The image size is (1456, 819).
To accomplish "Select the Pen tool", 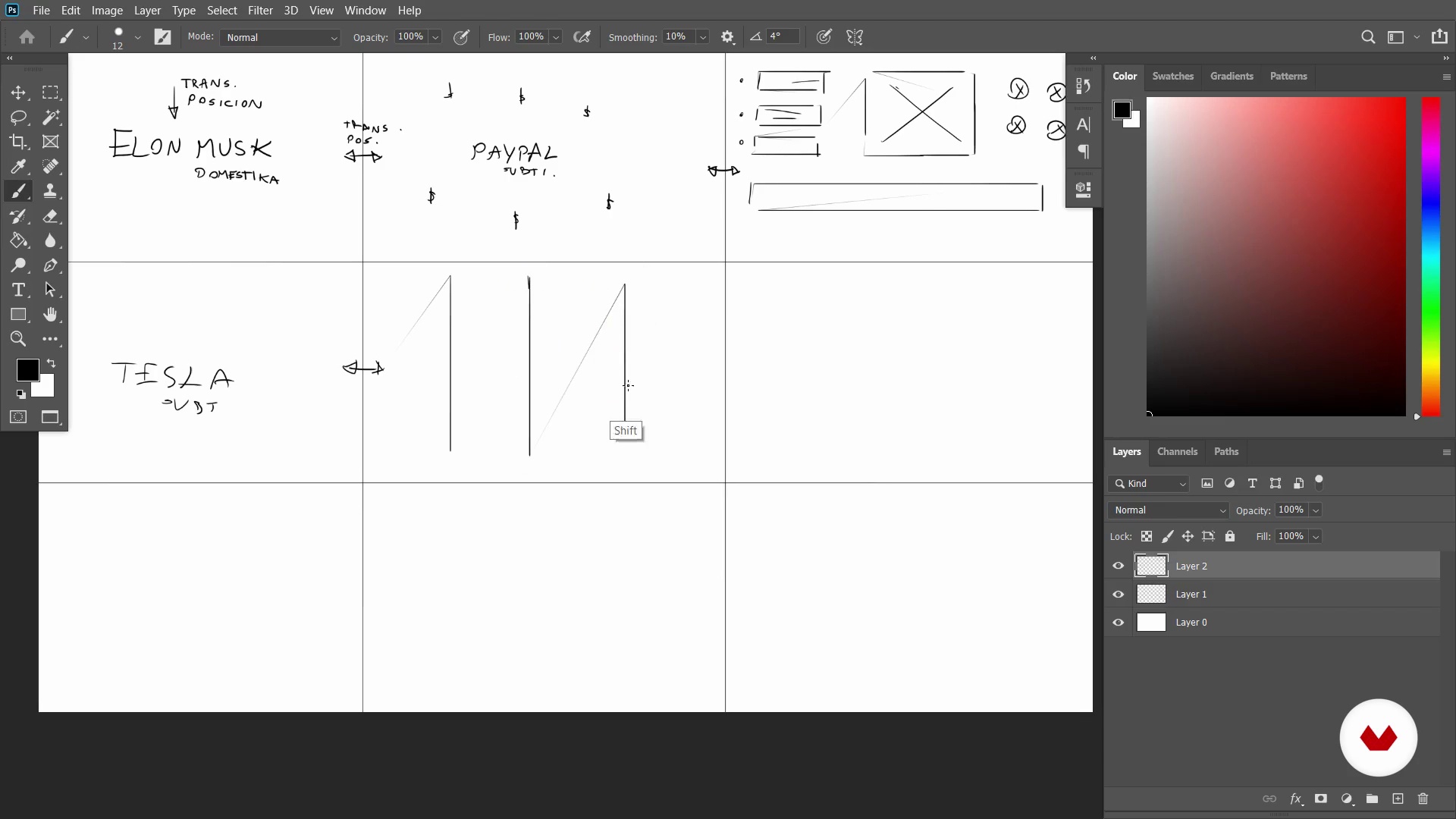I will tap(50, 265).
